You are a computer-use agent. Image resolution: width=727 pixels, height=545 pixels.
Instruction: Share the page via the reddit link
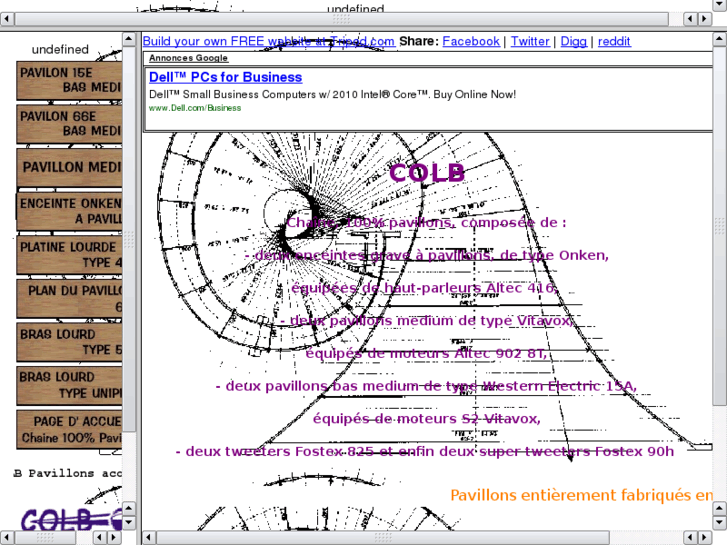[614, 41]
